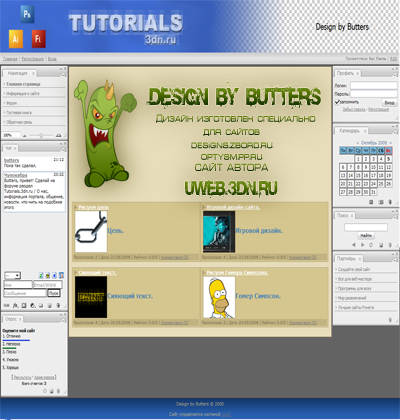Click the chat send button

pos(54,293)
